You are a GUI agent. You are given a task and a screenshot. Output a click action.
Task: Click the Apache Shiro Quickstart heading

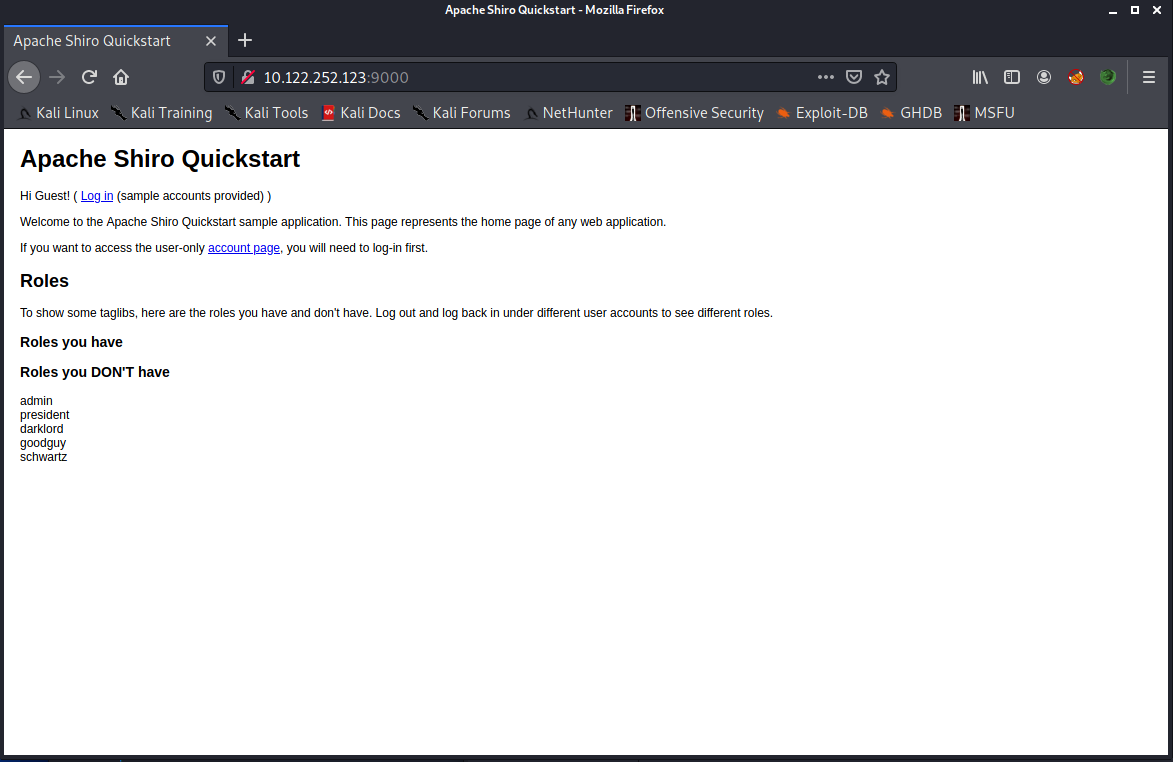click(x=160, y=159)
